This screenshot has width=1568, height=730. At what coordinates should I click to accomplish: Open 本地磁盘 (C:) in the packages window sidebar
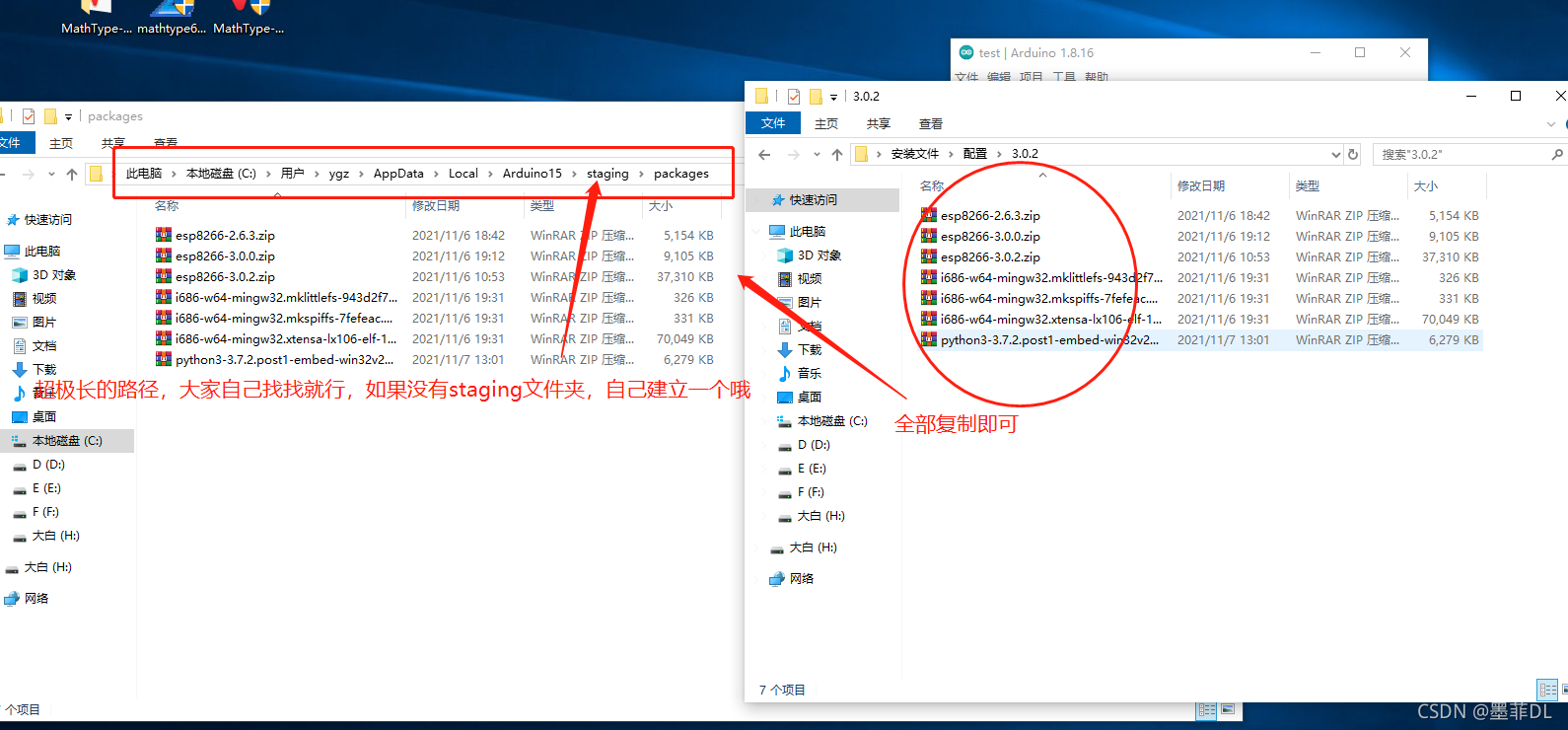[x=67, y=441]
